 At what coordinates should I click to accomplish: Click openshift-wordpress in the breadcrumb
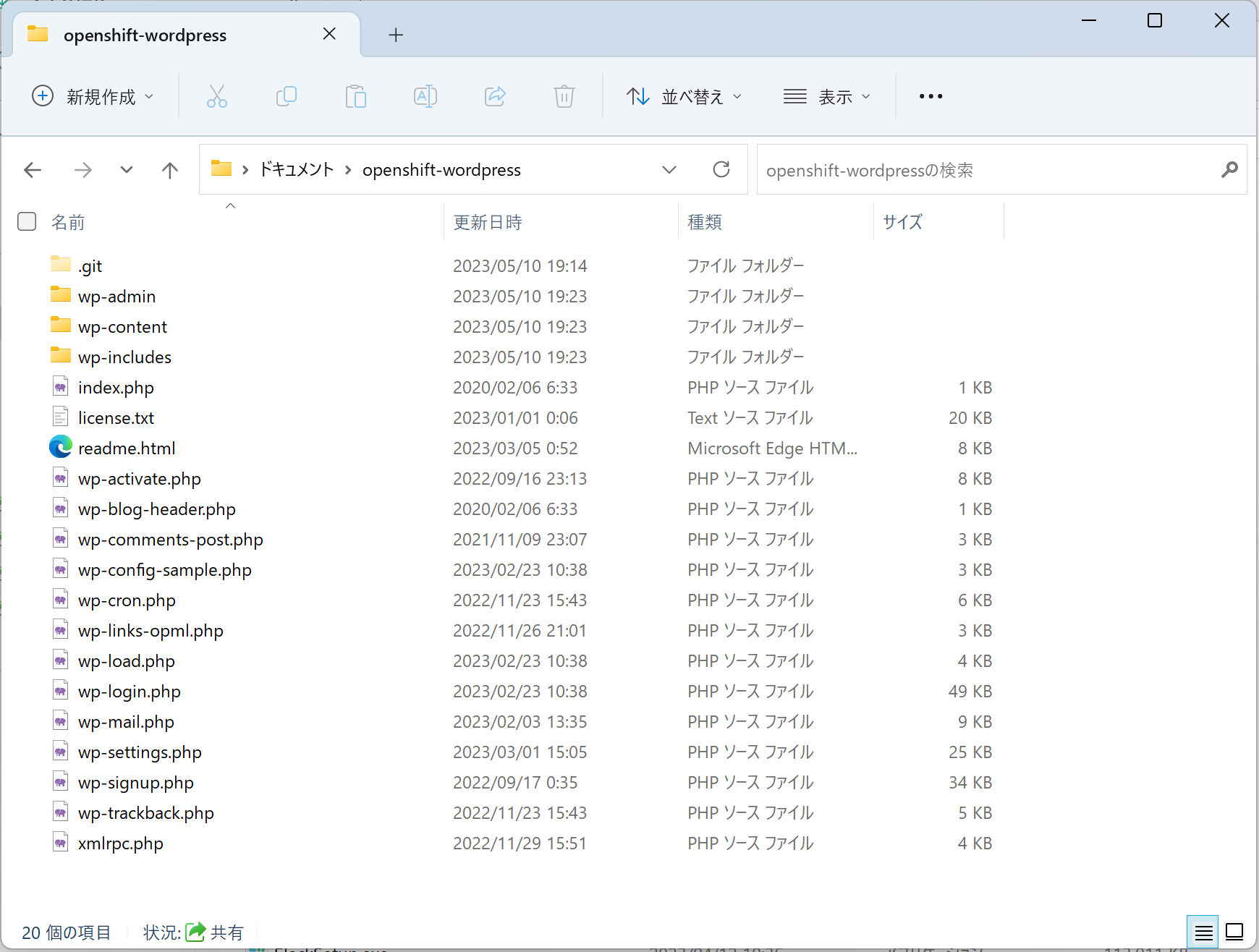pyautogui.click(x=441, y=170)
